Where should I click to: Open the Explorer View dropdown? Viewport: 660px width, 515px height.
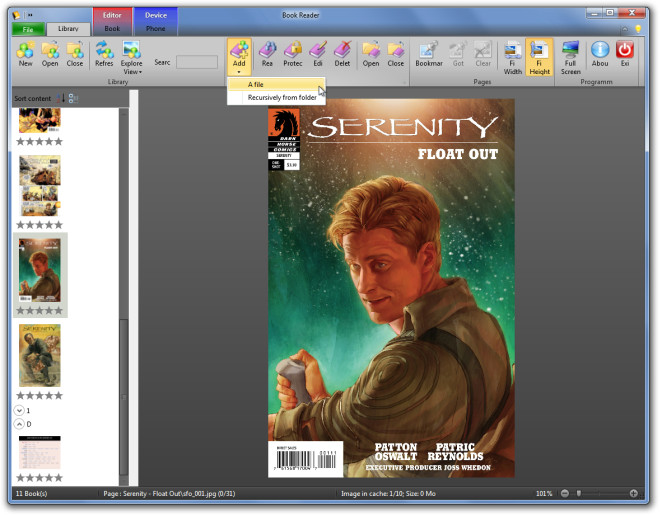pyautogui.click(x=131, y=58)
